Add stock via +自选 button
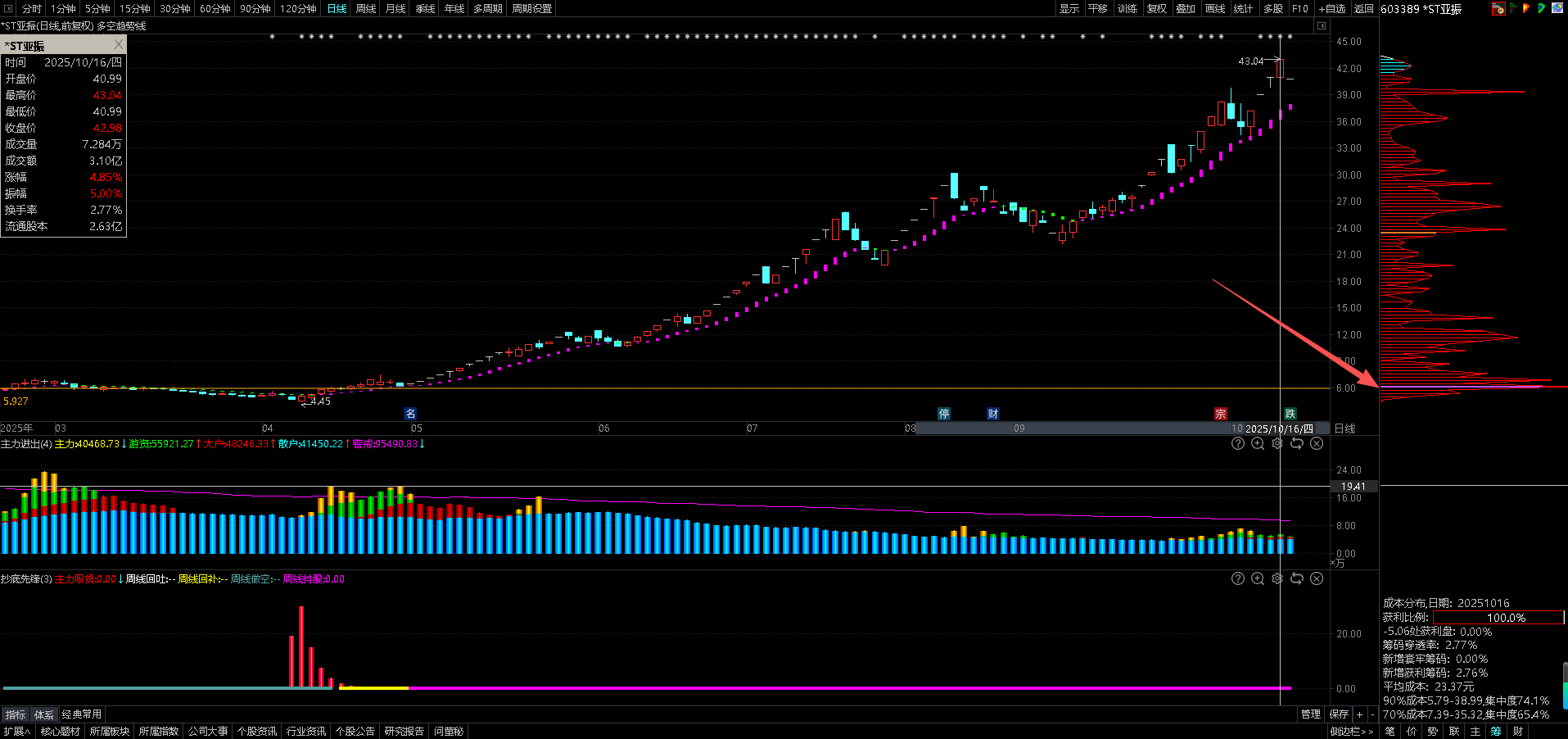The height and width of the screenshot is (739, 1568). point(1332,8)
